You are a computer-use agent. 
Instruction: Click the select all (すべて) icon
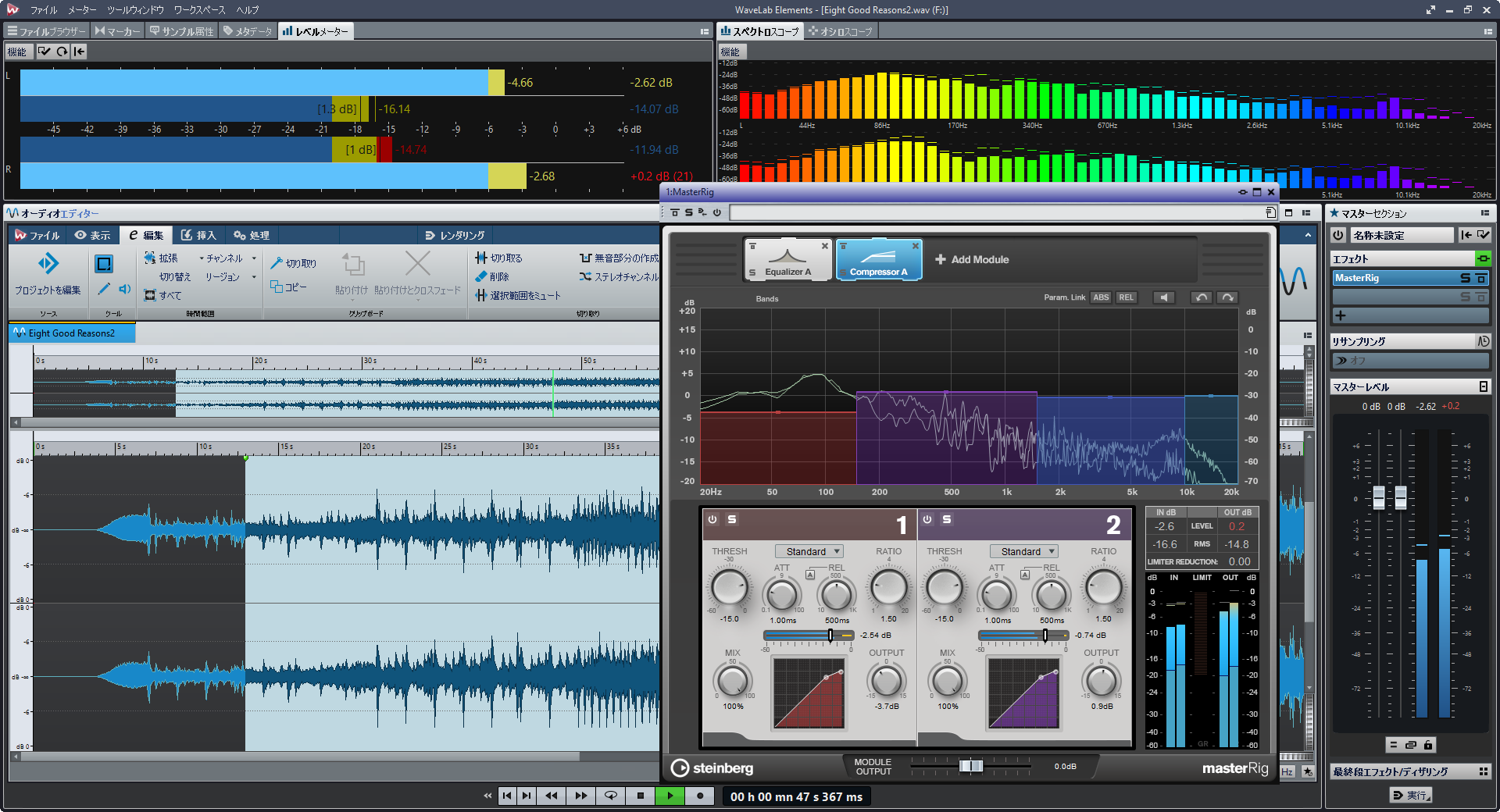tap(150, 295)
